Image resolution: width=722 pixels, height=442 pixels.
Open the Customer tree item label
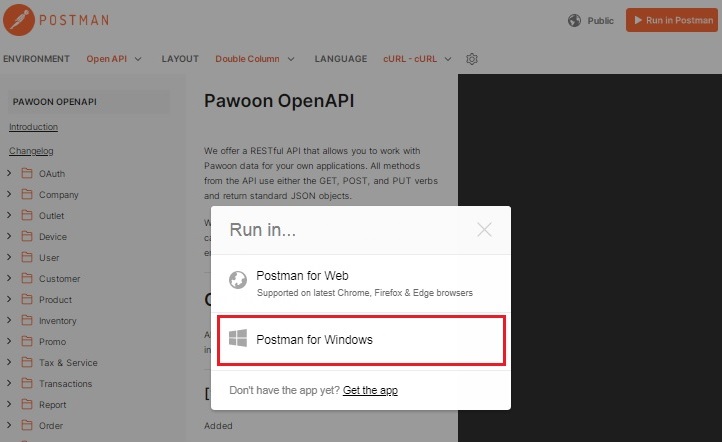point(59,279)
